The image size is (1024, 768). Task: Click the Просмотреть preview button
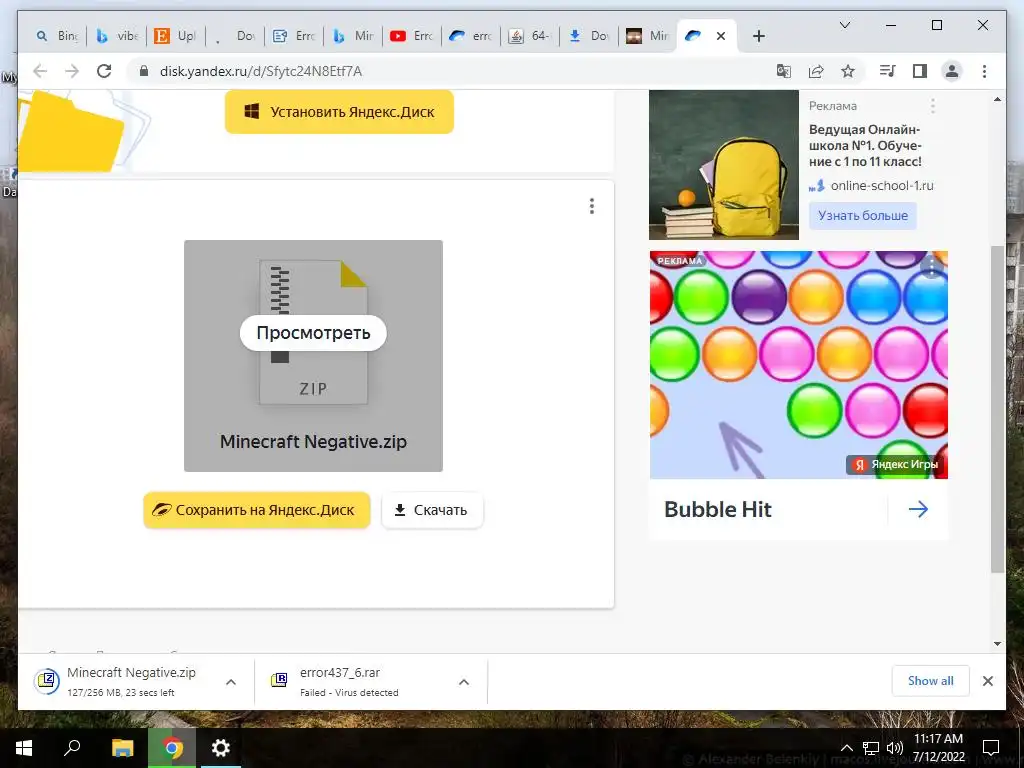tap(313, 333)
